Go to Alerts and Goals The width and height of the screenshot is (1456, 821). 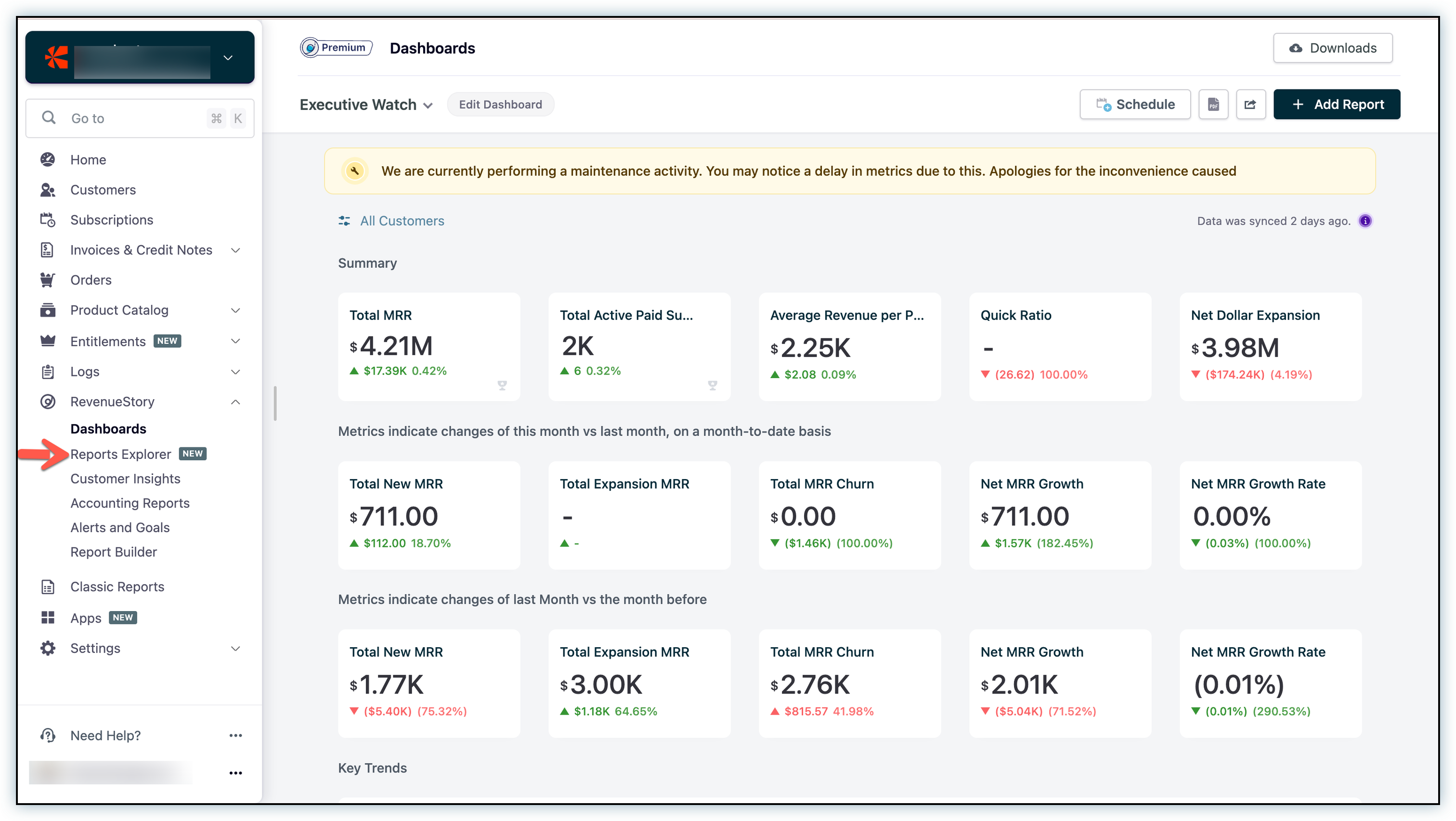pyautogui.click(x=120, y=527)
